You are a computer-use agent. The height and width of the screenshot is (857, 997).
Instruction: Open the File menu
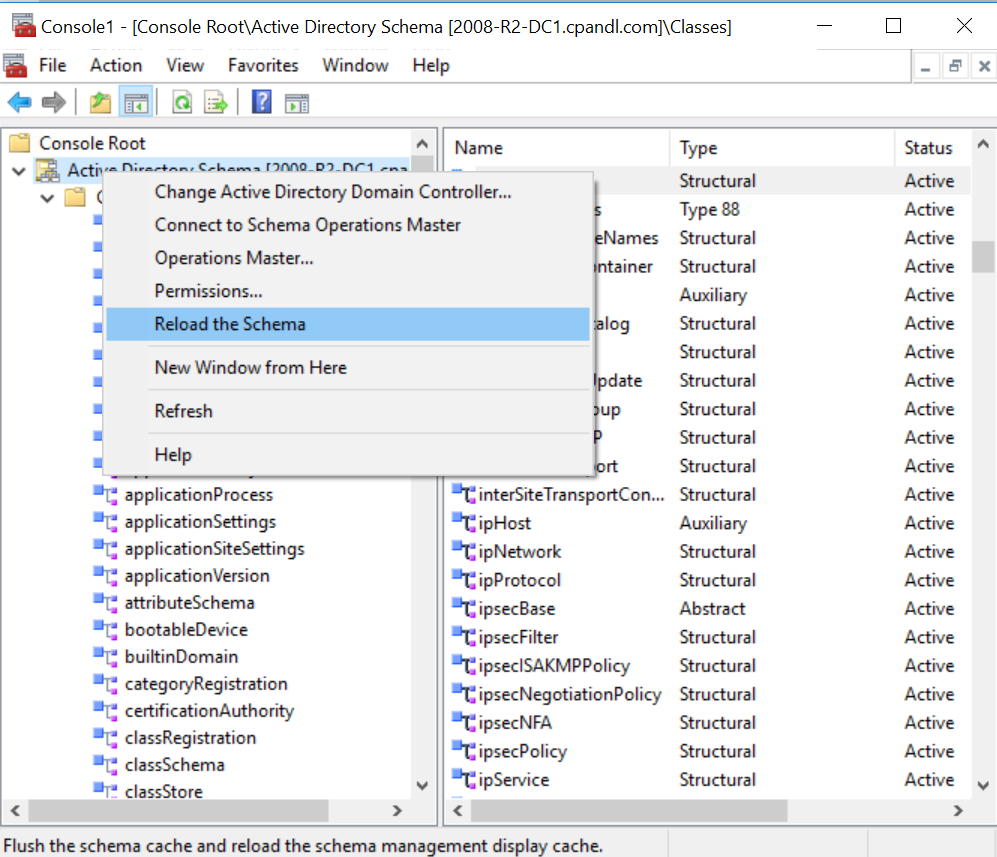(x=52, y=65)
